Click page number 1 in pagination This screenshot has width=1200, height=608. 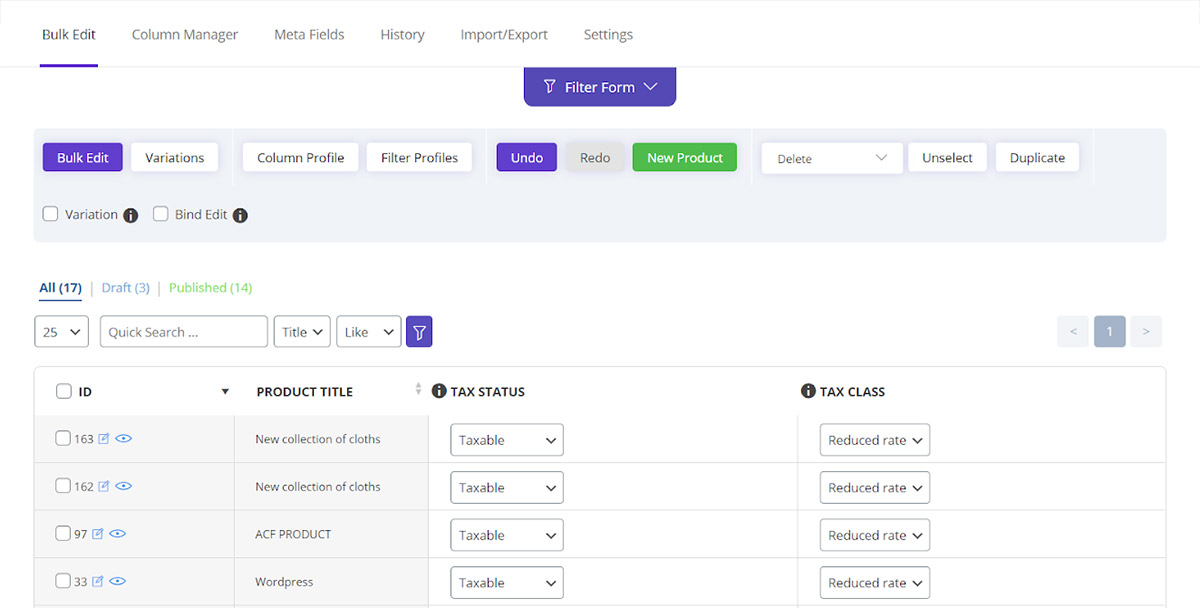(1110, 332)
